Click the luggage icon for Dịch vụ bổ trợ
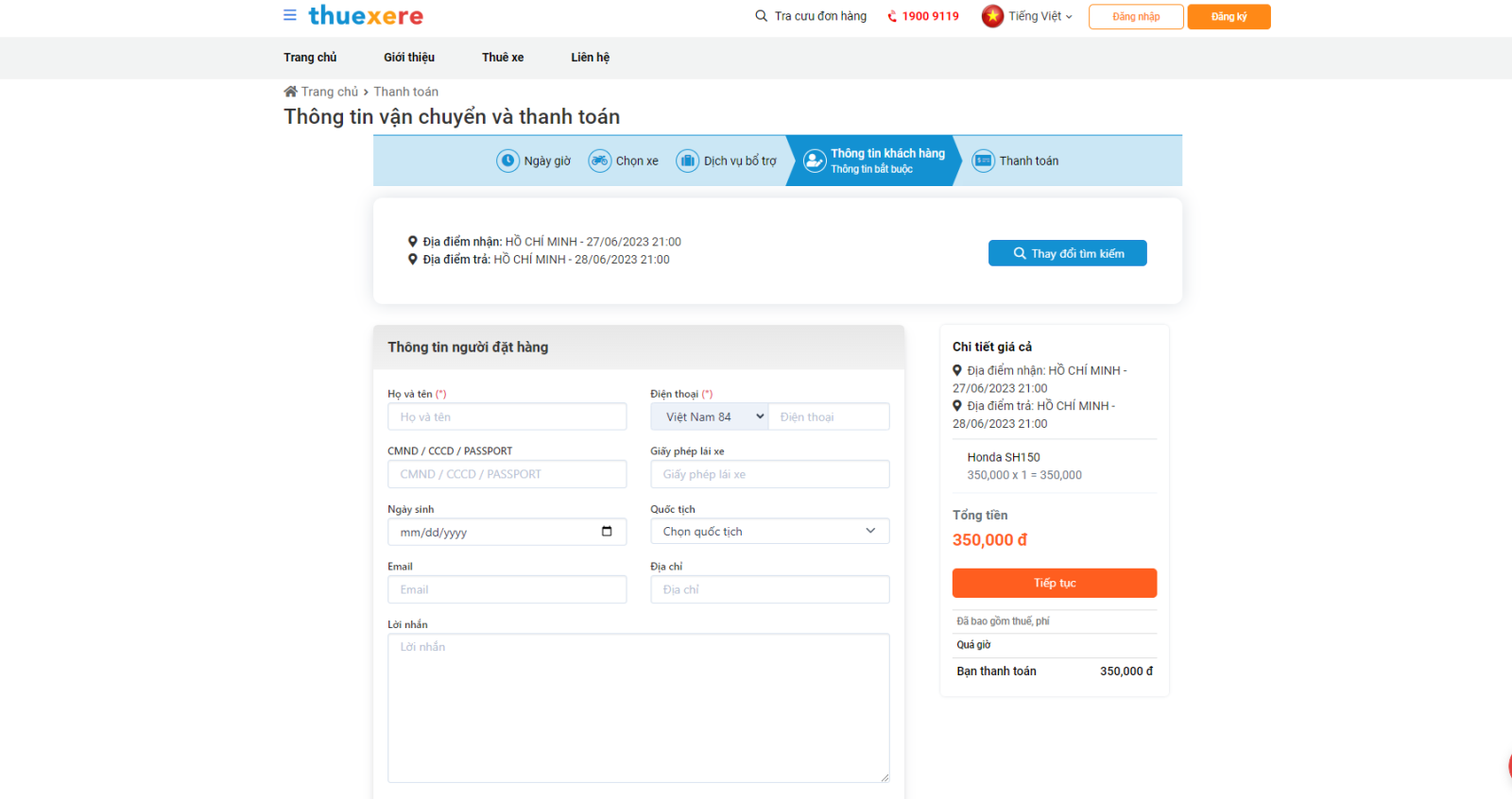 (x=687, y=161)
